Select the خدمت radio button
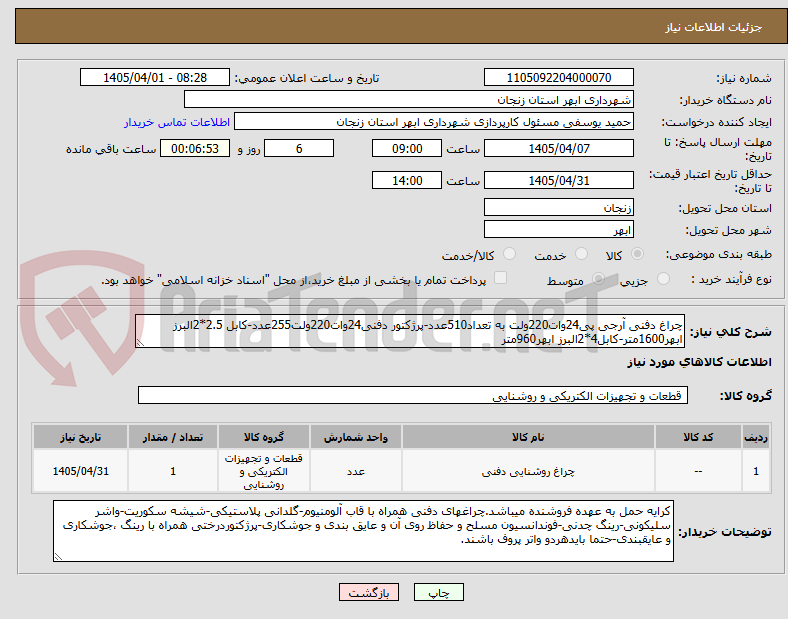 point(581,254)
